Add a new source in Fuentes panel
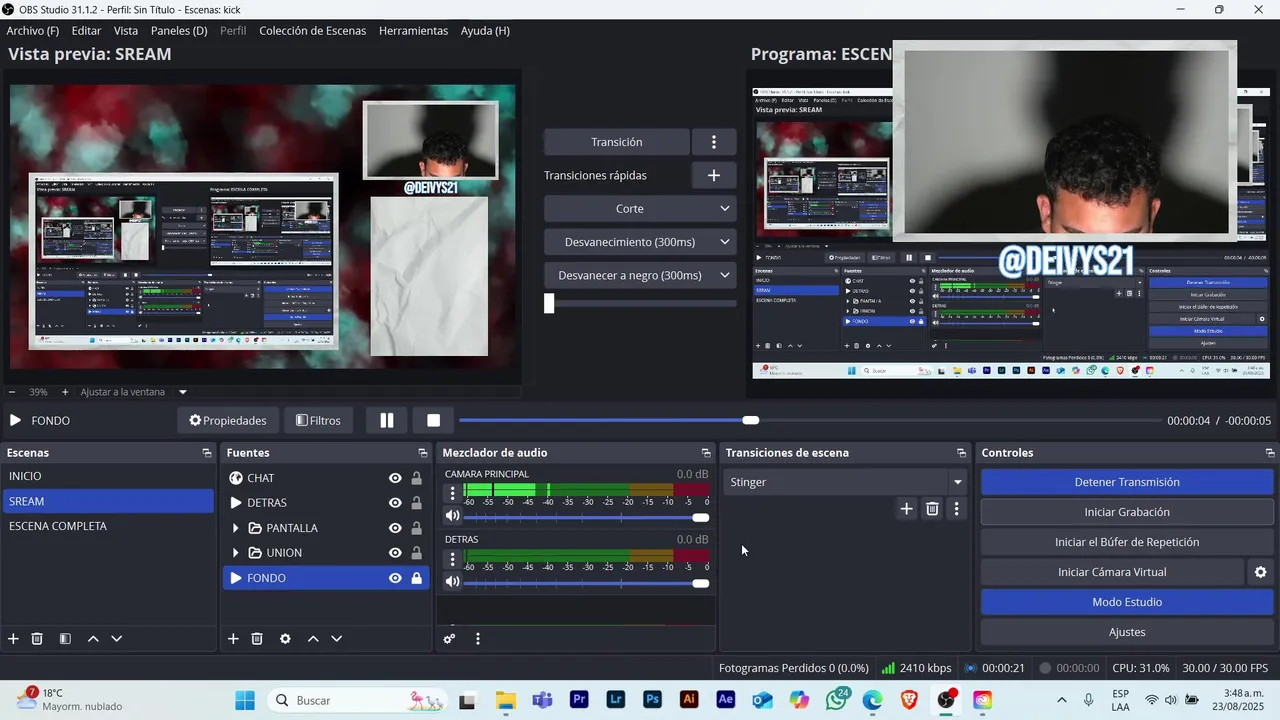The width and height of the screenshot is (1280, 720). [x=233, y=639]
